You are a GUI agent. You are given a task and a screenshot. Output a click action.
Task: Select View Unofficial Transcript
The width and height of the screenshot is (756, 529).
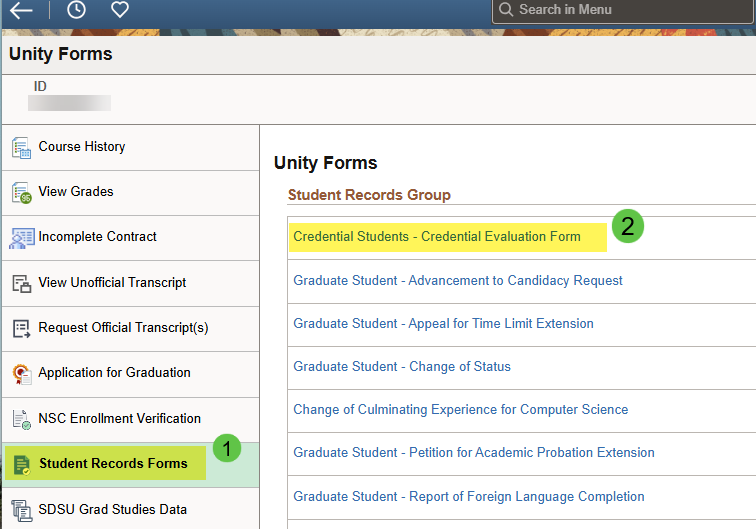pyautogui.click(x=130, y=284)
